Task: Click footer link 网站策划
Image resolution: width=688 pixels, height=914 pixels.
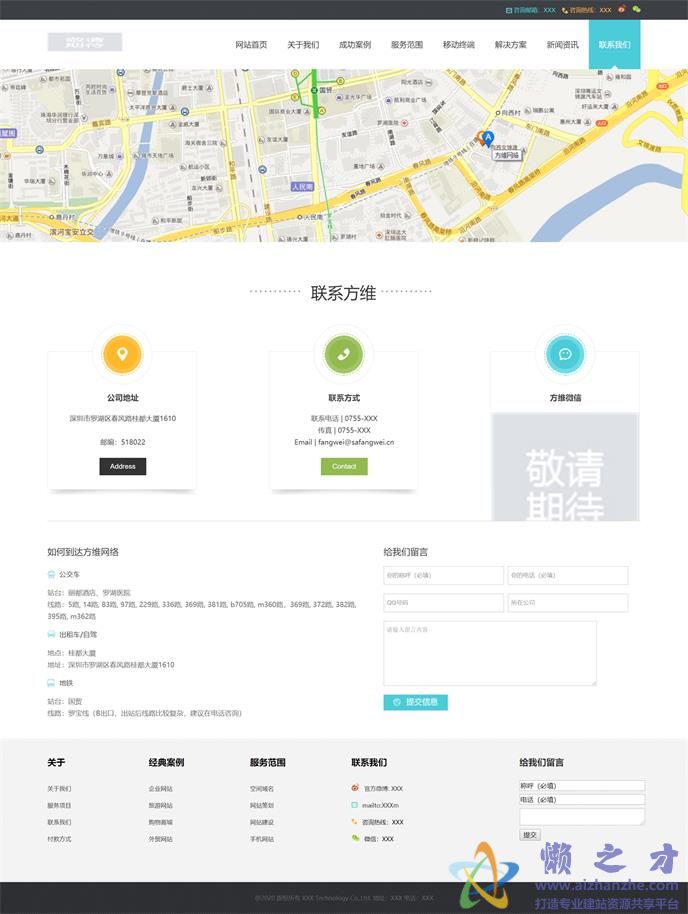Action: point(262,806)
